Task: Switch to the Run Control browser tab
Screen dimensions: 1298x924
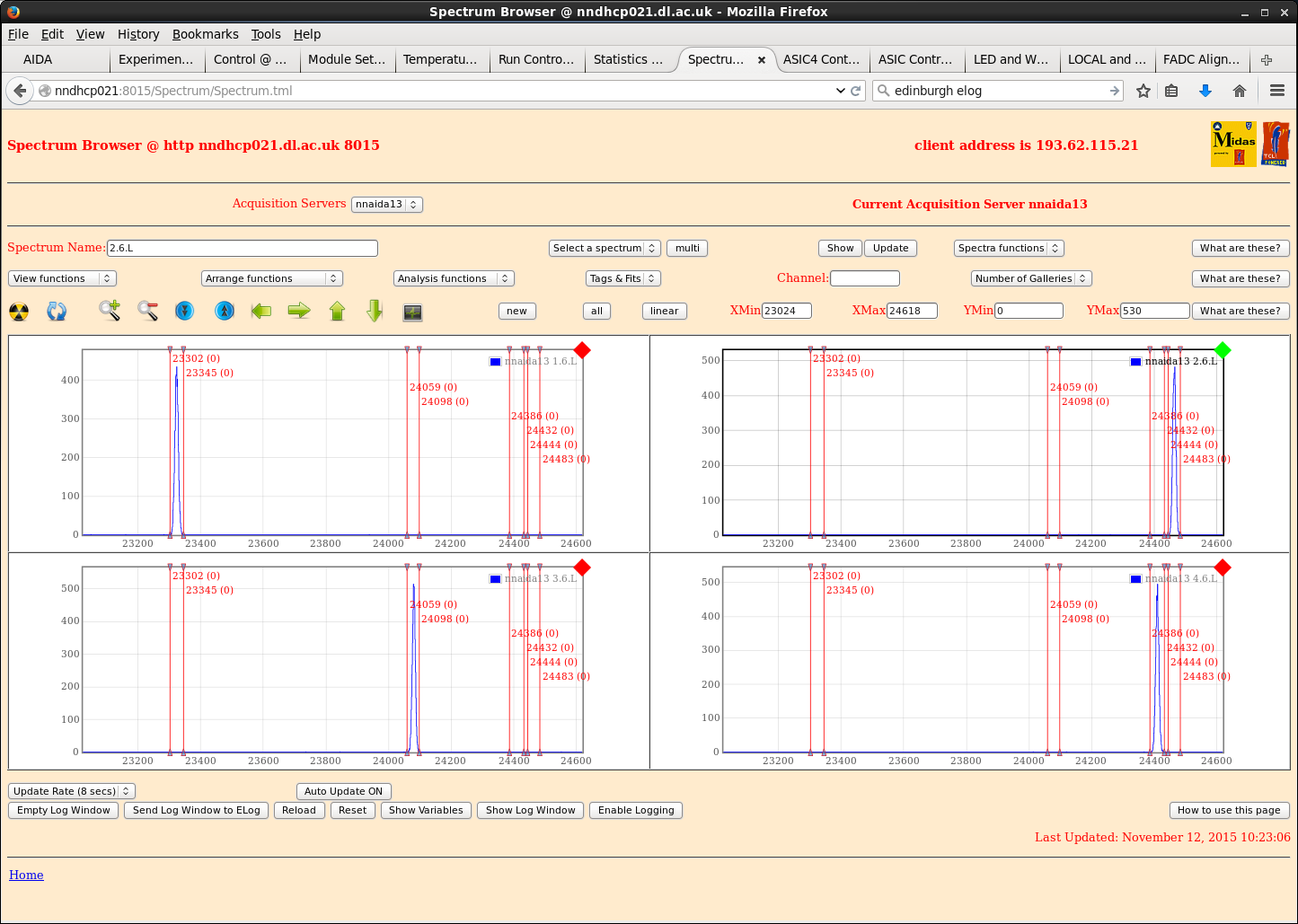Action: [535, 59]
